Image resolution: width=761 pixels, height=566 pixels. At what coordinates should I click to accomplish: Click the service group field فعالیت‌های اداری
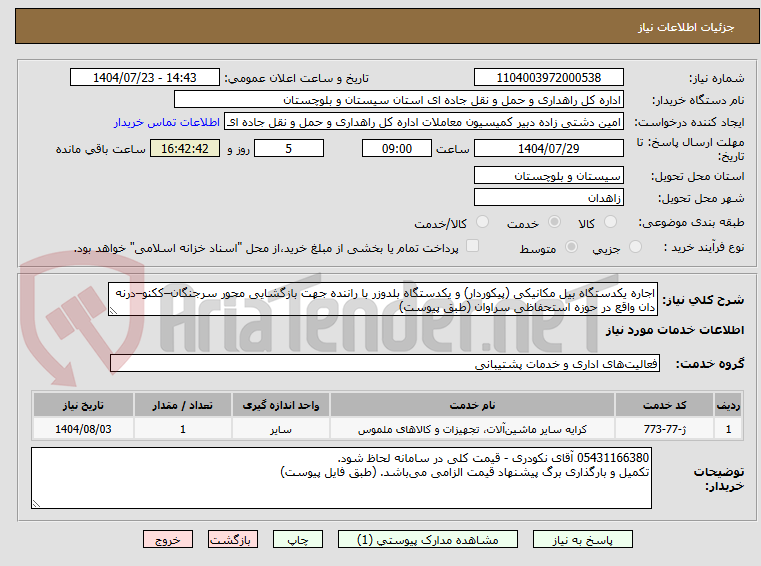385,364
